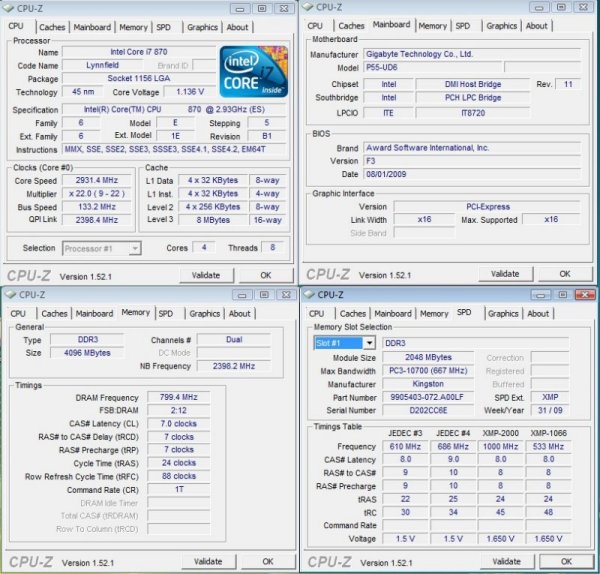Open SPD tab in top-right Mainboard window

(x=463, y=26)
